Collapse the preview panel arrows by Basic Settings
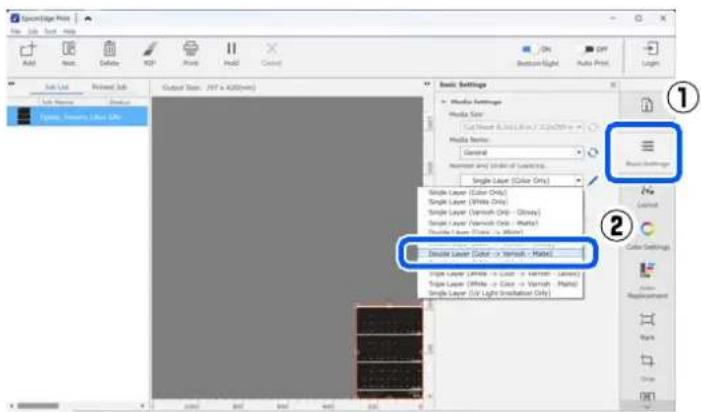 [x=427, y=84]
